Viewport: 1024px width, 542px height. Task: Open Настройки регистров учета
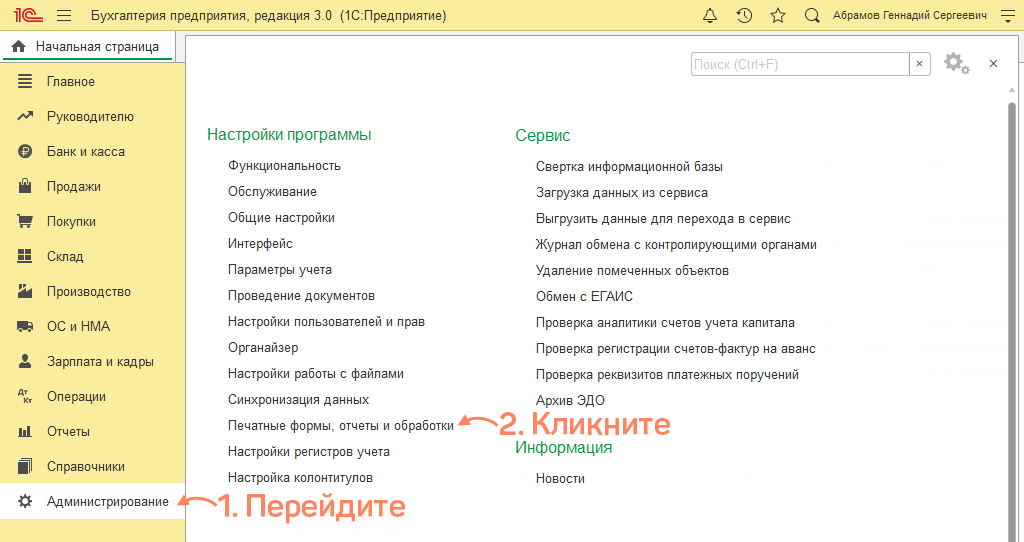click(x=309, y=451)
